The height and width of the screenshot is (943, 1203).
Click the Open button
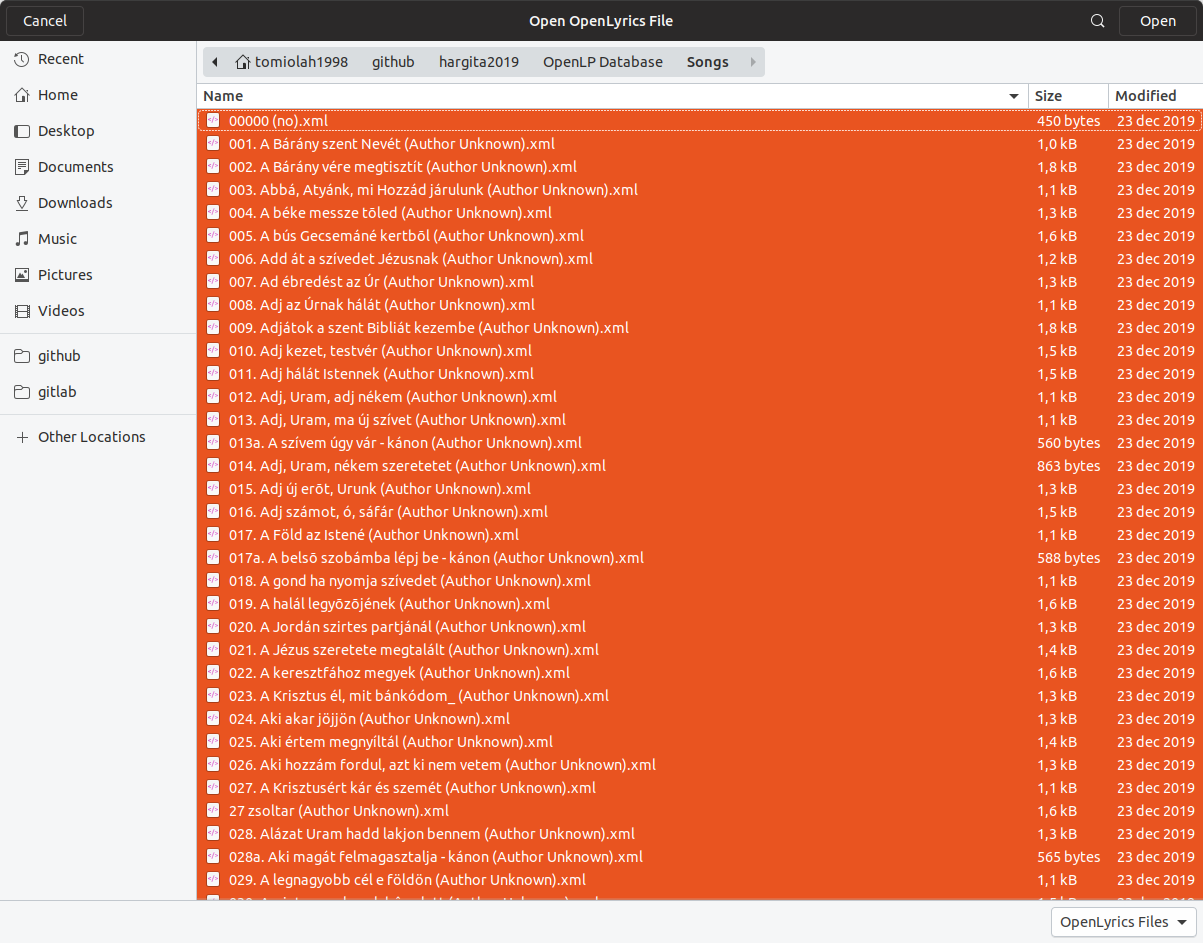click(1158, 21)
